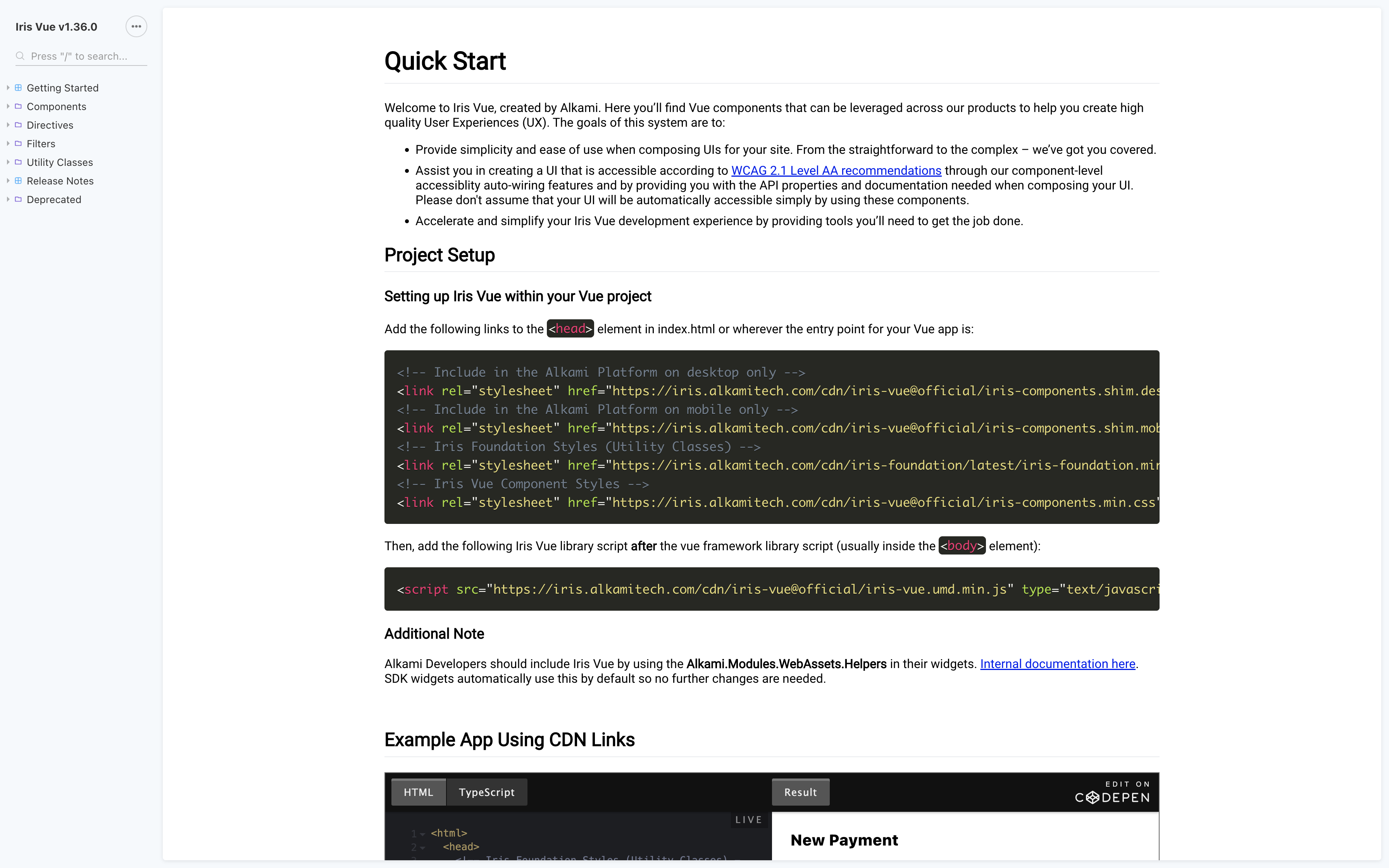Select Deprecated in sidebar
This screenshot has width=1389, height=868.
(54, 199)
